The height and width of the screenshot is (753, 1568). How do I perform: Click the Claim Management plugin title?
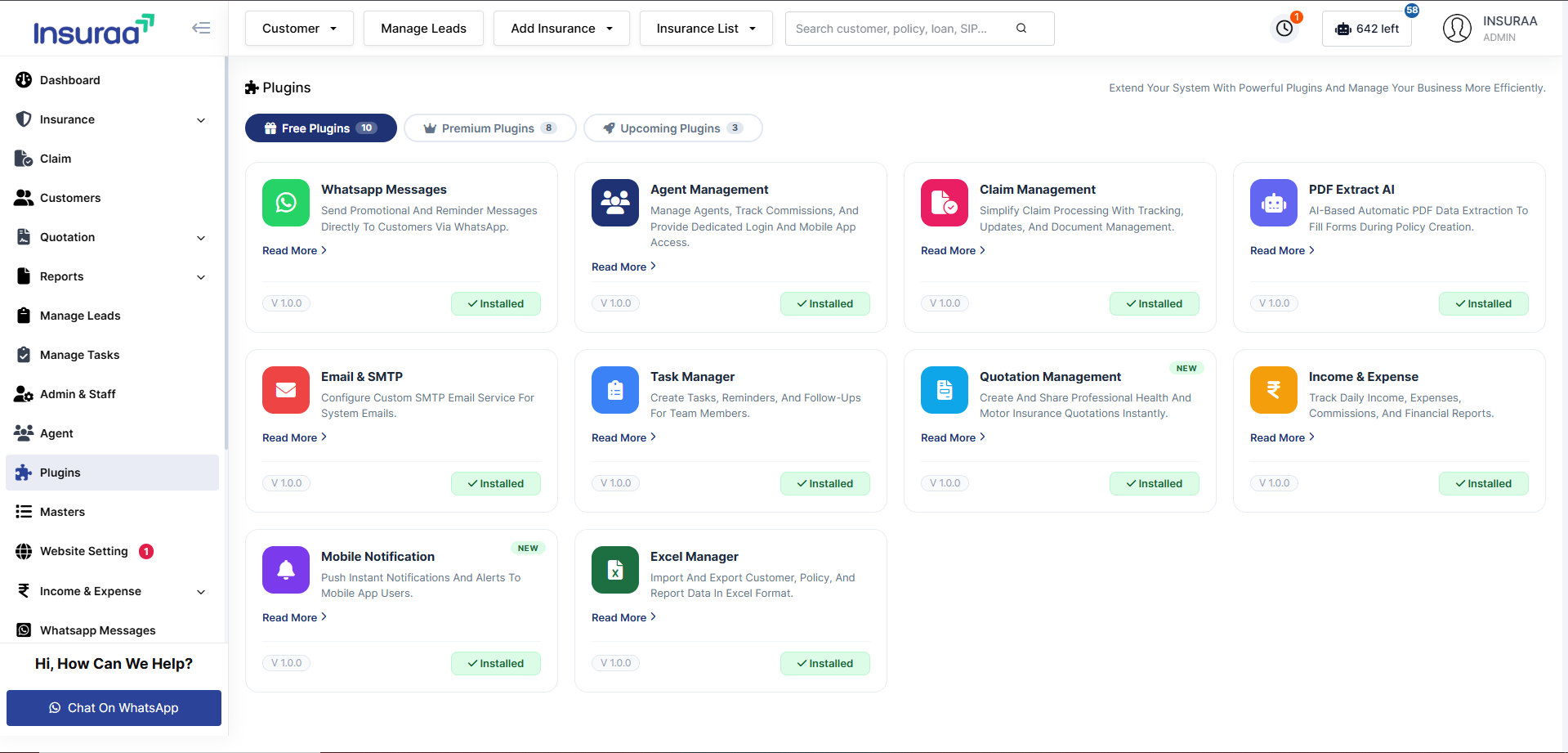click(x=1038, y=190)
